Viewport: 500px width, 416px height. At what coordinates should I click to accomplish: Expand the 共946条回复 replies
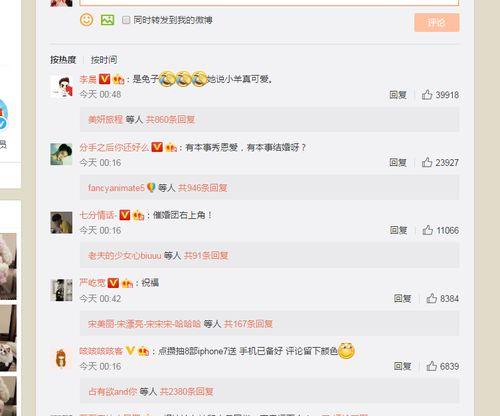pos(203,188)
